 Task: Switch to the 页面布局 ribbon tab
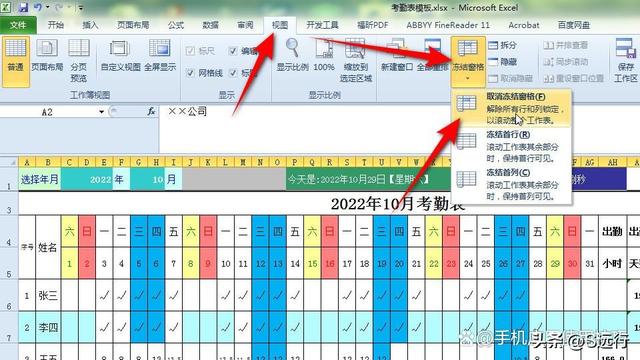point(133,25)
